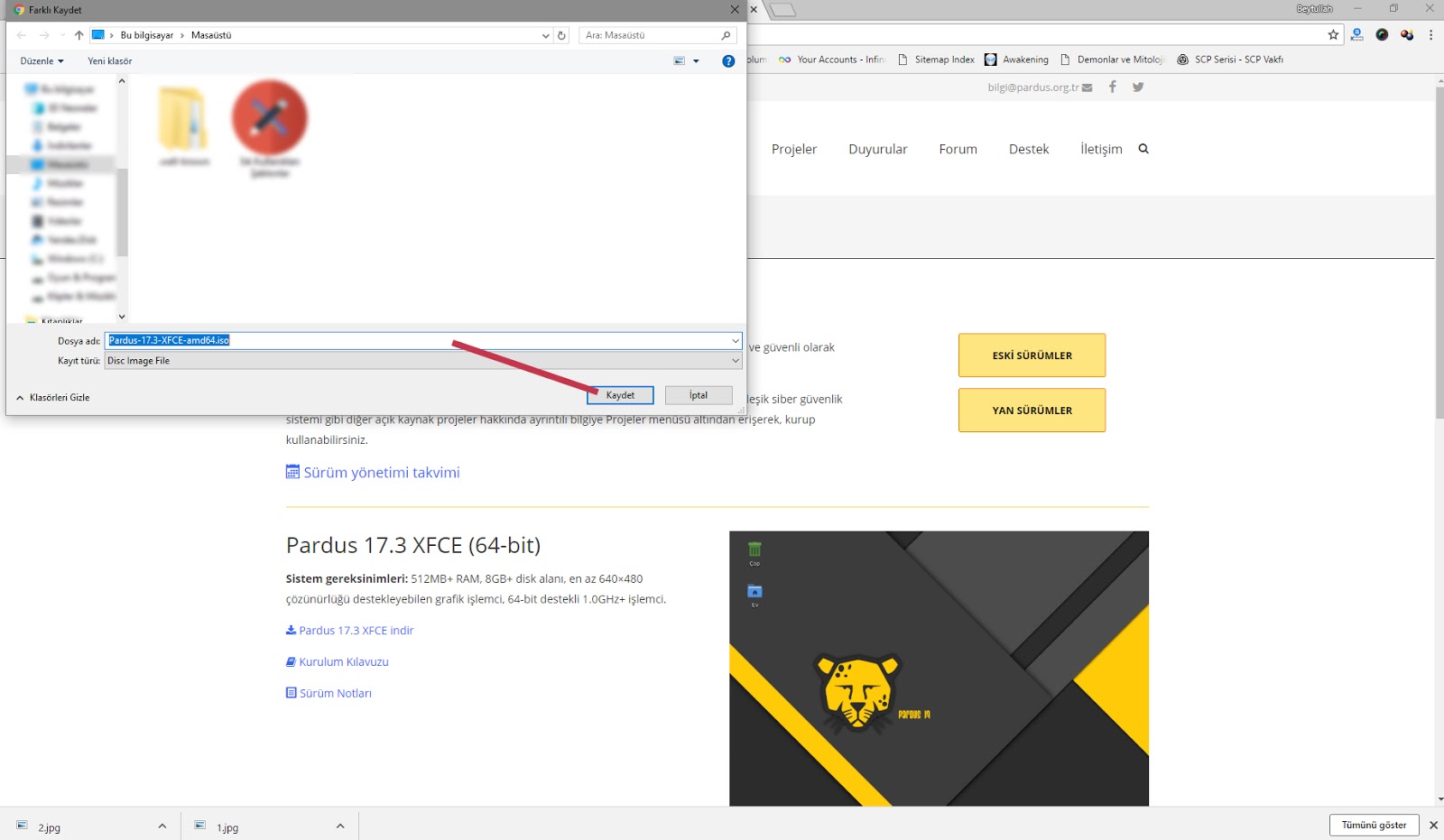The image size is (1444, 840).
Task: Create a folder with Yeni klasör
Action: tap(110, 61)
